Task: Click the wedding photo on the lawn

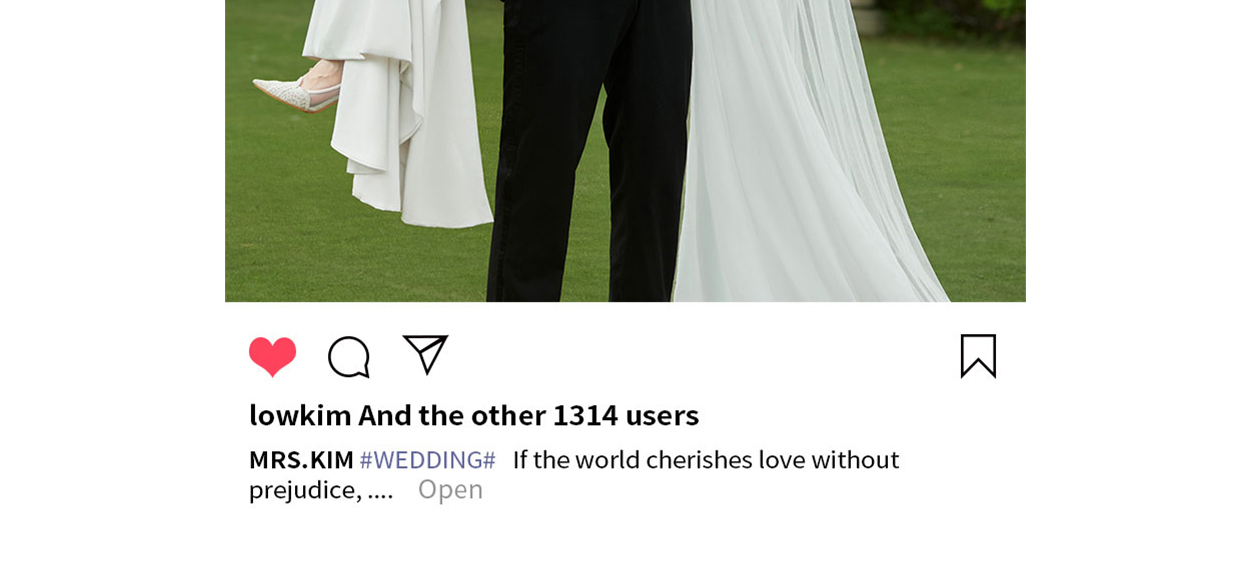Action: coord(625,150)
